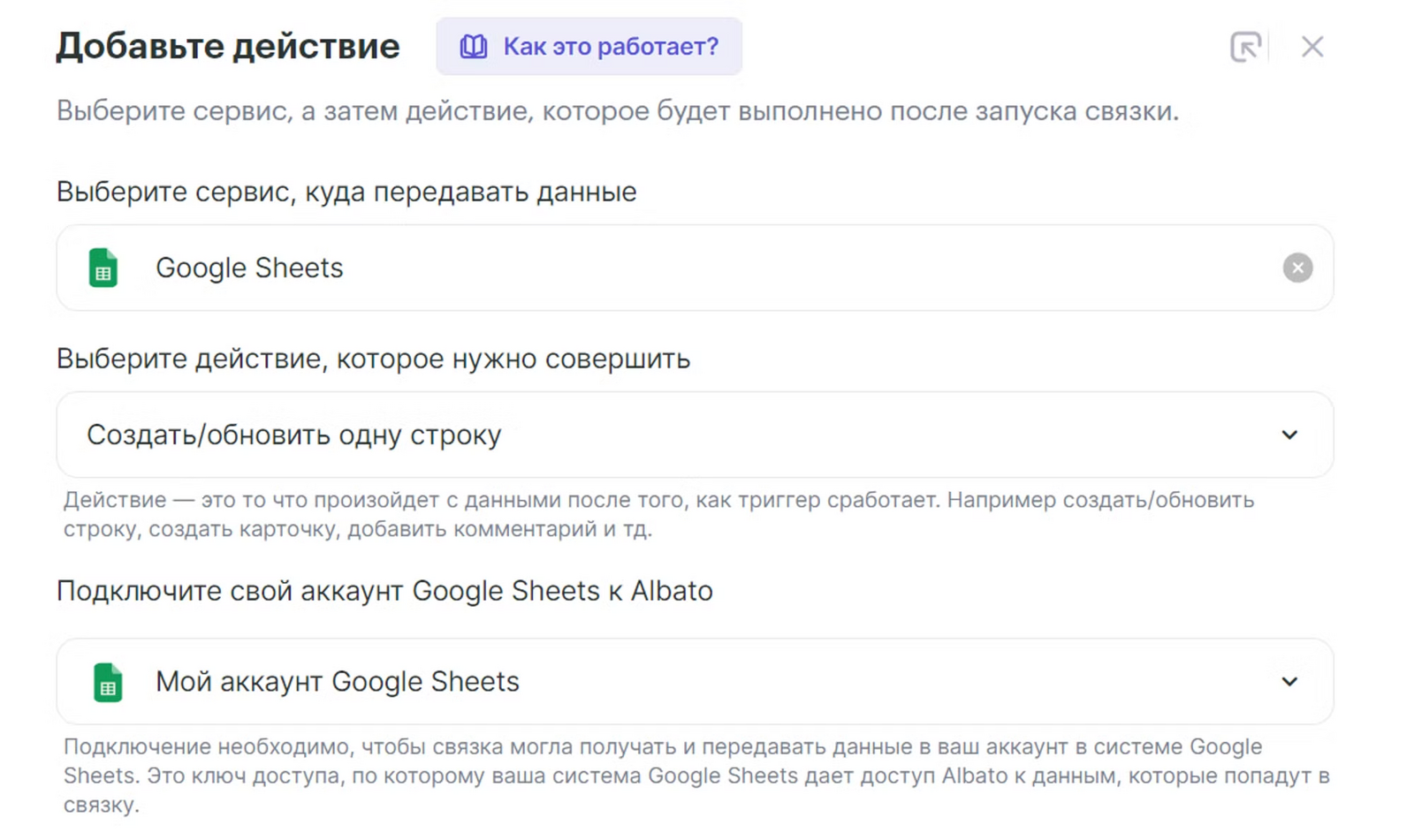Click the book icon beside Как это работает
The width and height of the screenshot is (1414, 840).
point(473,47)
